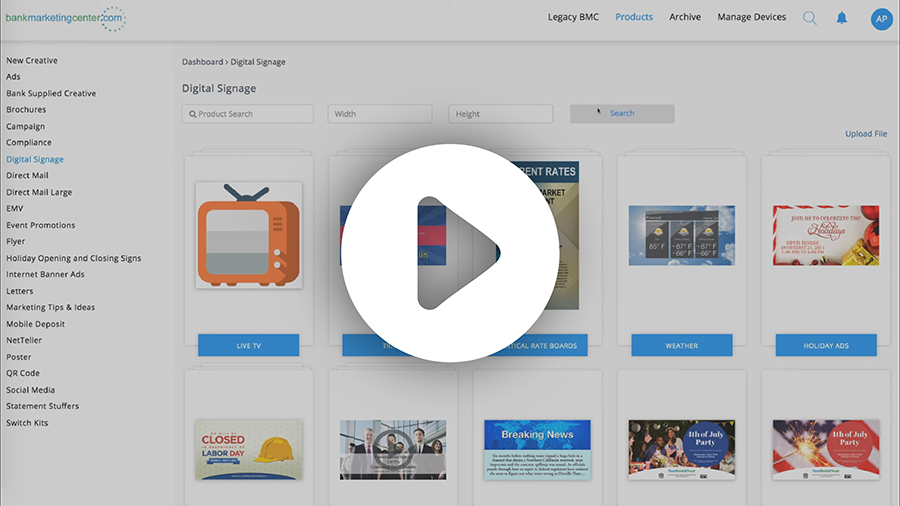900x506 pixels.
Task: Click the HOLIDAY ADS category button
Action: tap(825, 346)
